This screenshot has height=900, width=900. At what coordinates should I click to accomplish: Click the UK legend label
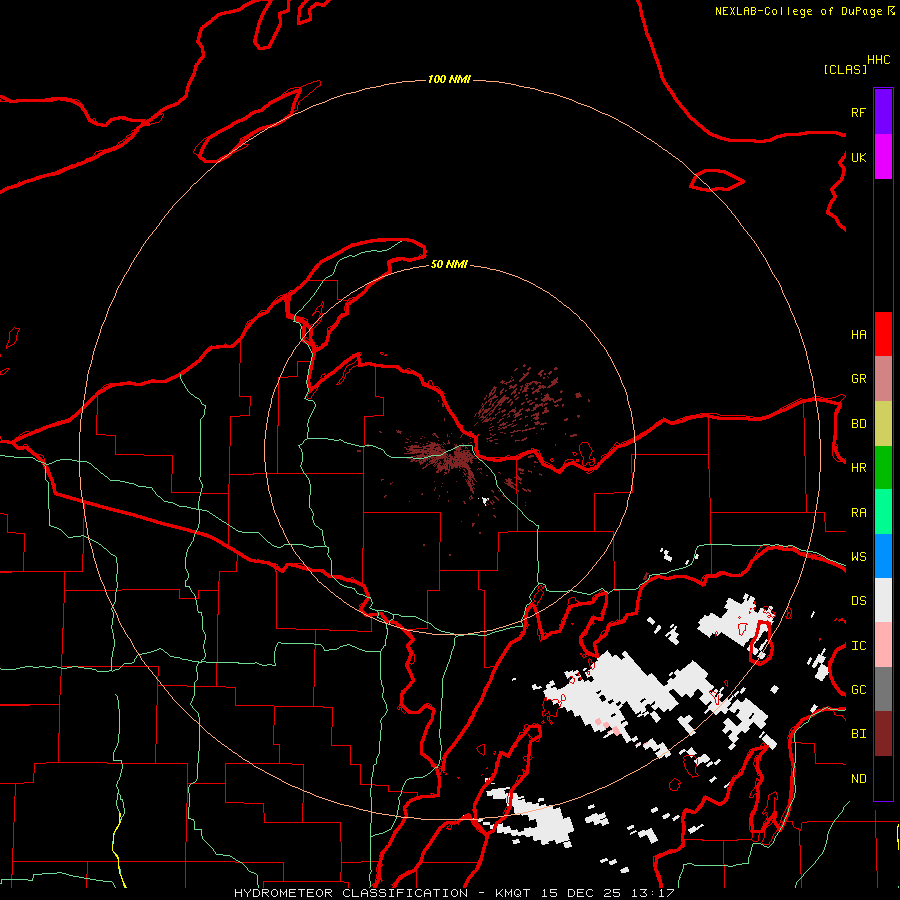click(x=858, y=157)
